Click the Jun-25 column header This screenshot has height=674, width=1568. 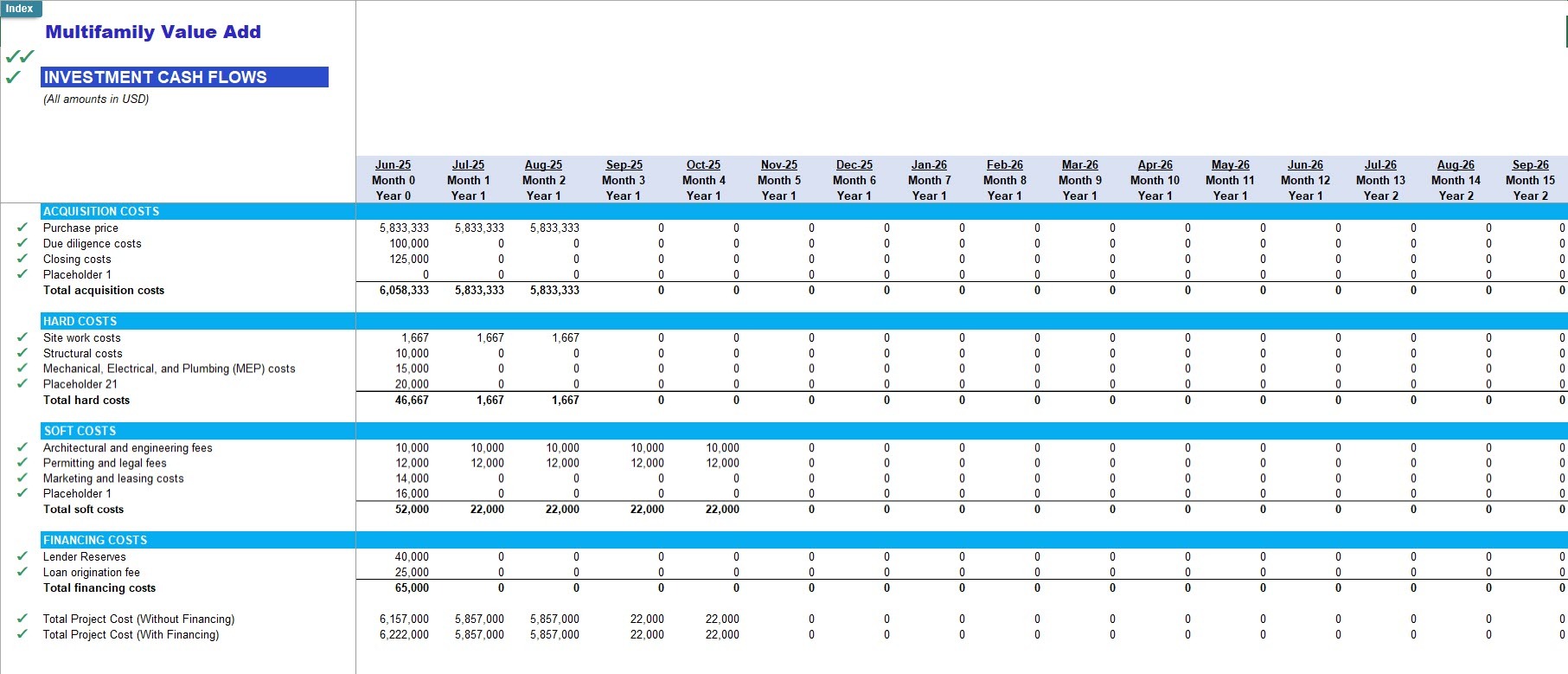click(x=393, y=164)
